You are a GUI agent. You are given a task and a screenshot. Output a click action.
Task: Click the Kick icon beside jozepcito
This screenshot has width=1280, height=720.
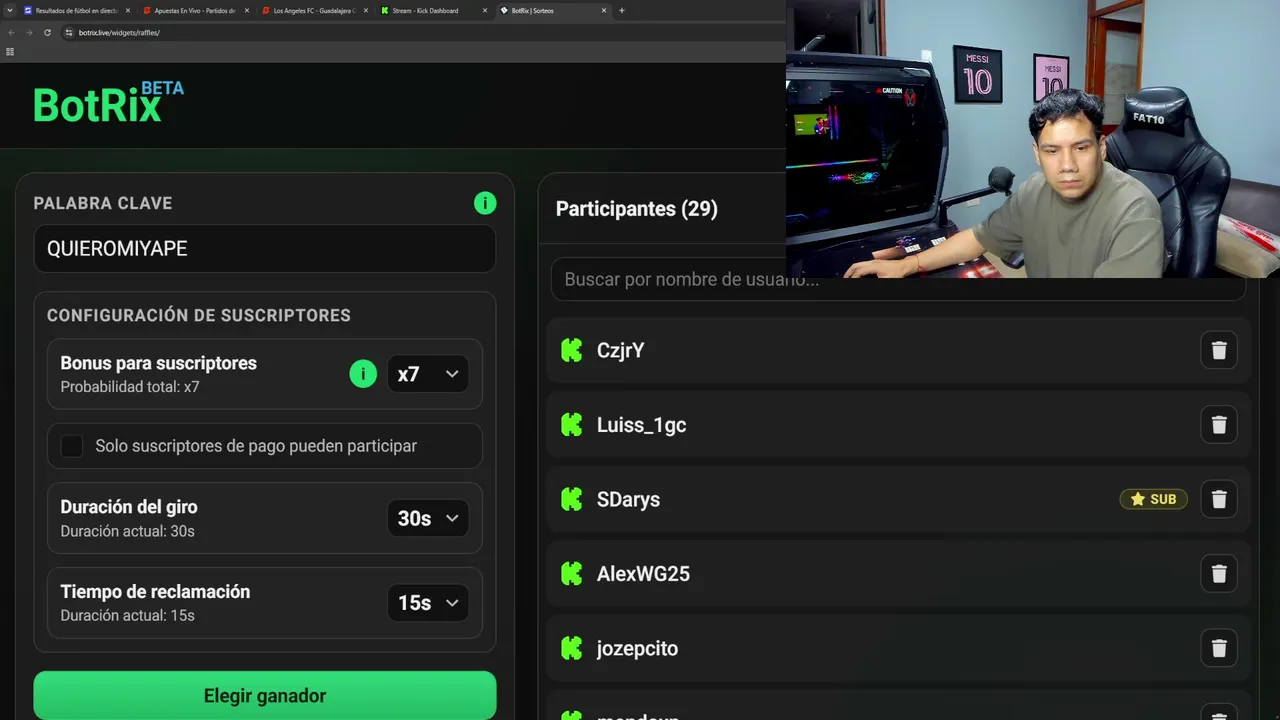[x=571, y=648]
